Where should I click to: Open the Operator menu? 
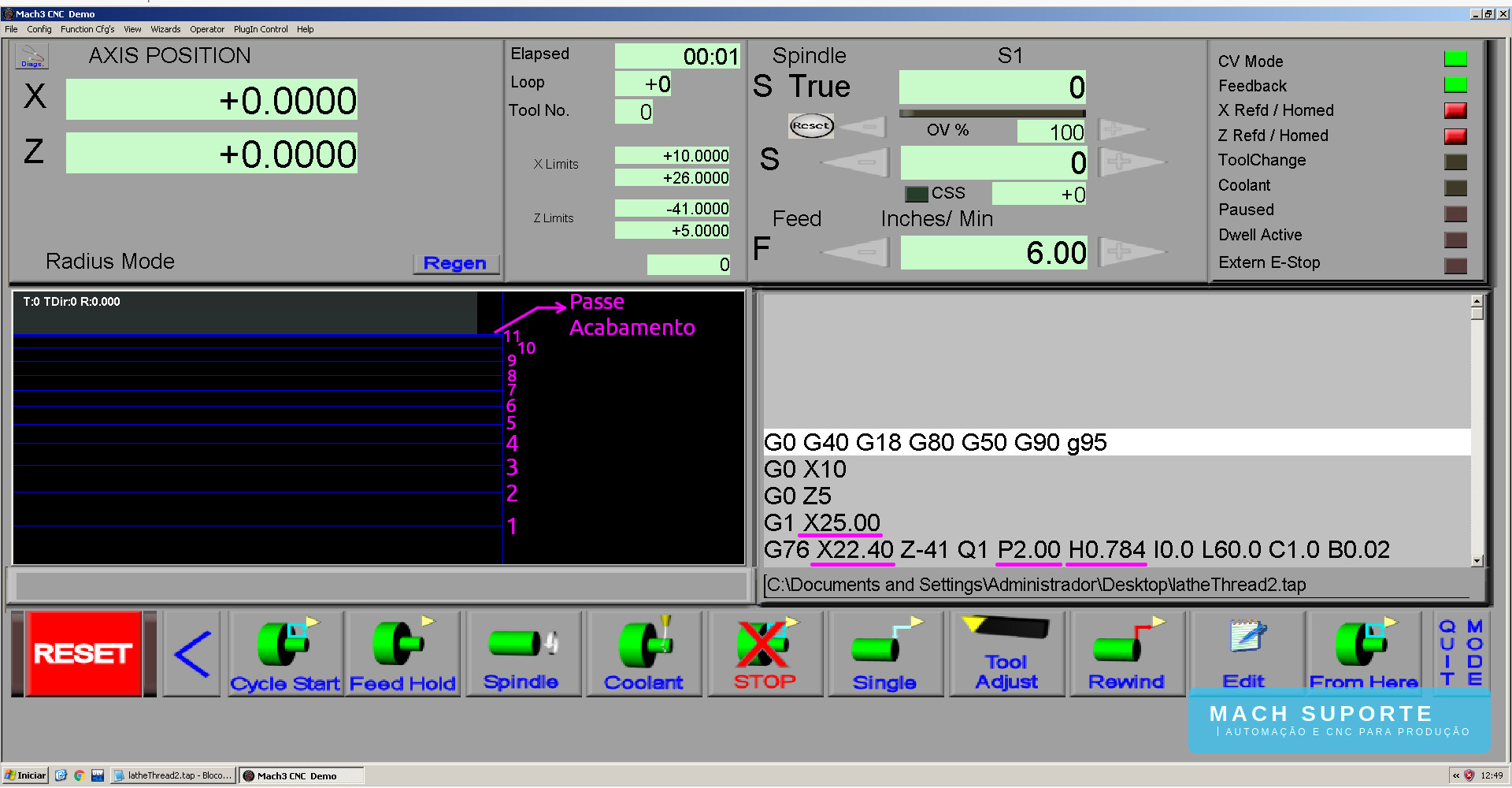click(x=207, y=29)
